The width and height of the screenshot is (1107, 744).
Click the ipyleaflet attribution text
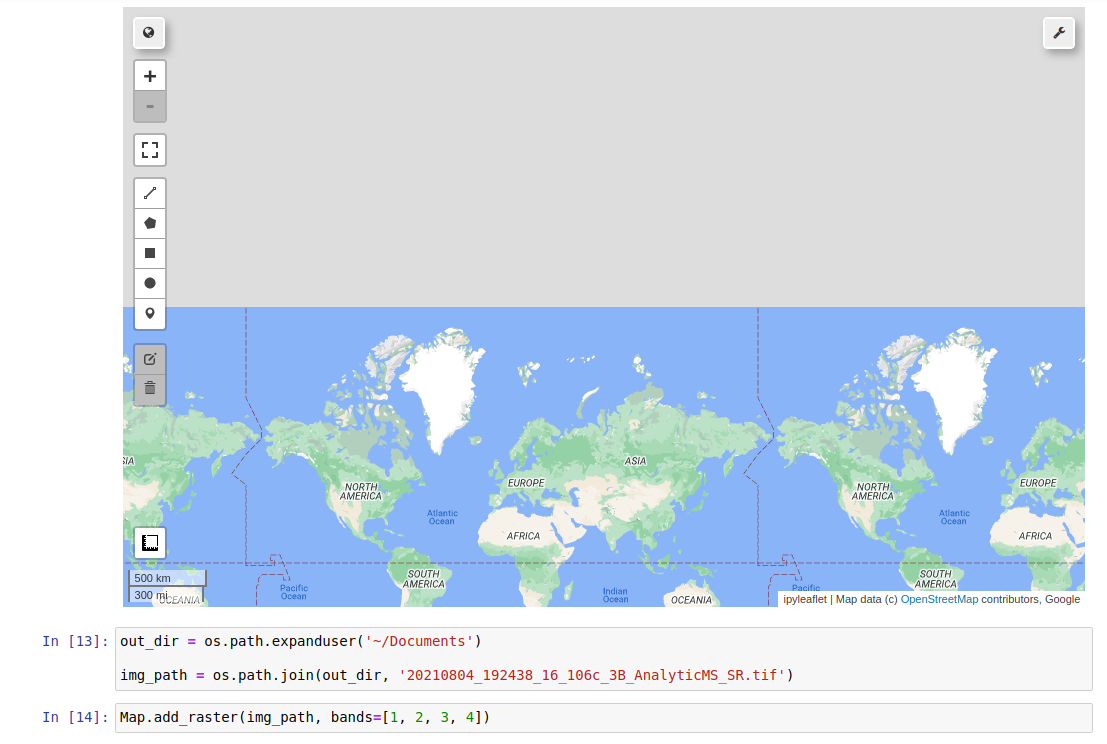pos(801,599)
